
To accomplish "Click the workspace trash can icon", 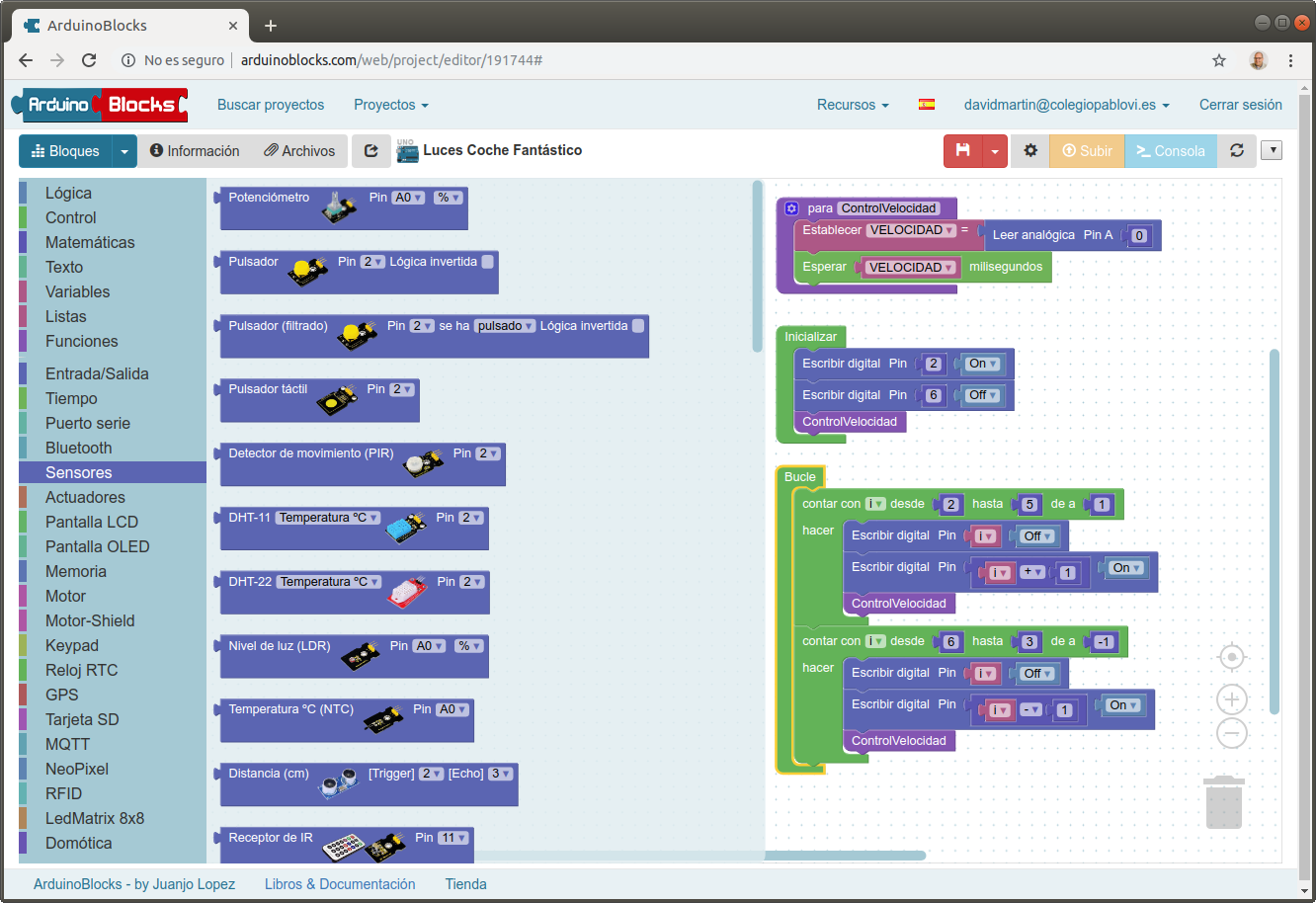I will [1224, 802].
